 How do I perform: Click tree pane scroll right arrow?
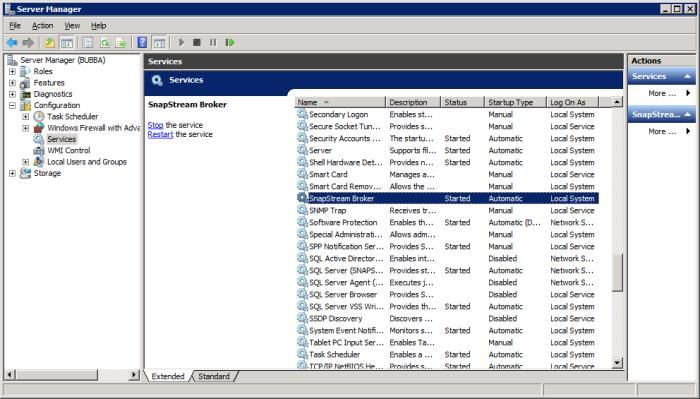(133, 375)
